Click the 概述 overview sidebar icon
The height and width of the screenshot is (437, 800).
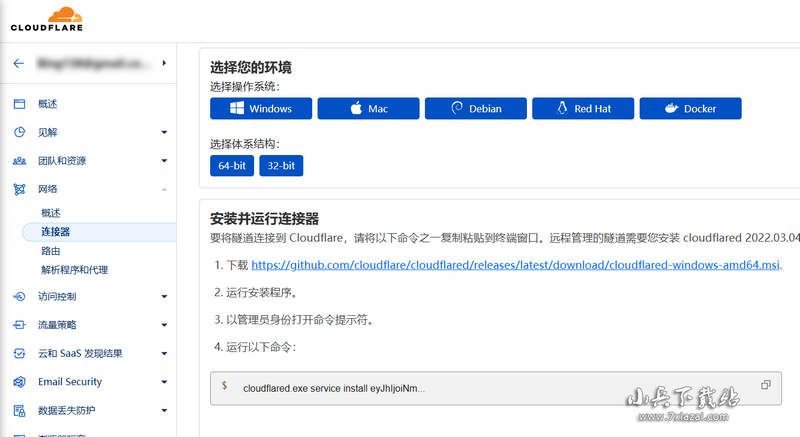click(x=19, y=104)
